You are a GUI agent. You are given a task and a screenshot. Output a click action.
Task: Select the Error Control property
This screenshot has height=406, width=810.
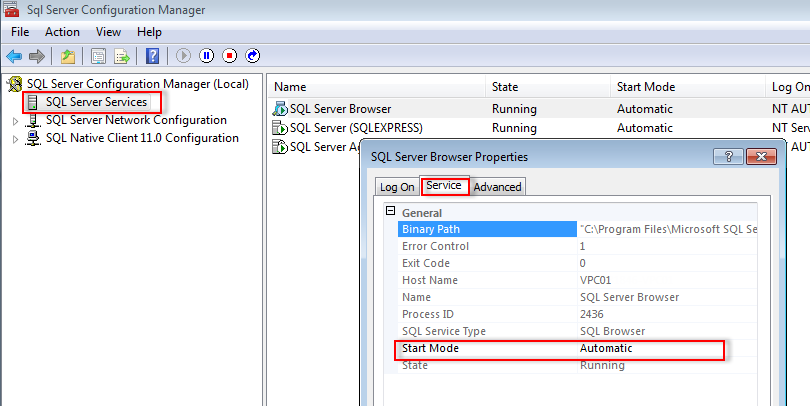click(435, 246)
